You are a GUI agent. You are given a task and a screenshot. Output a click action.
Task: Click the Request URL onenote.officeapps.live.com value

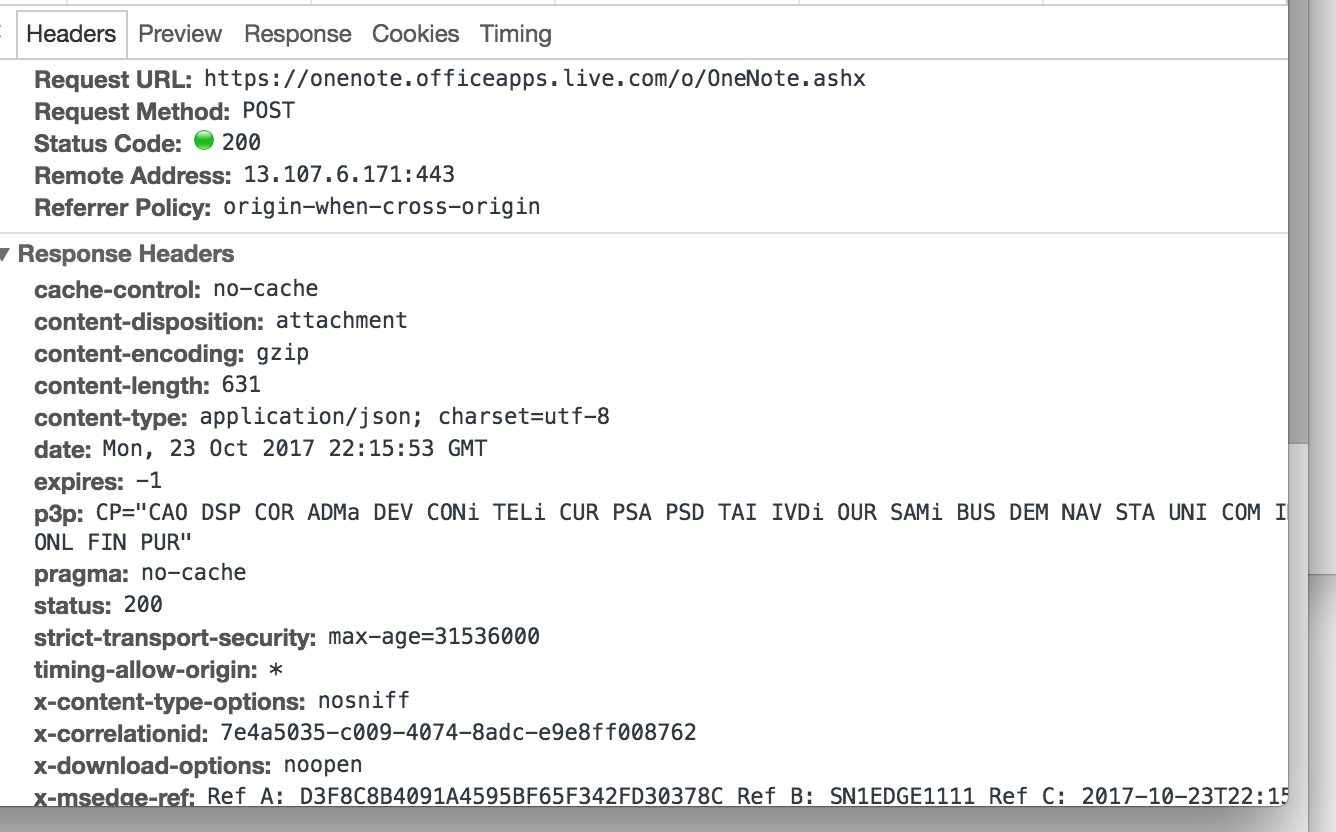coord(534,78)
